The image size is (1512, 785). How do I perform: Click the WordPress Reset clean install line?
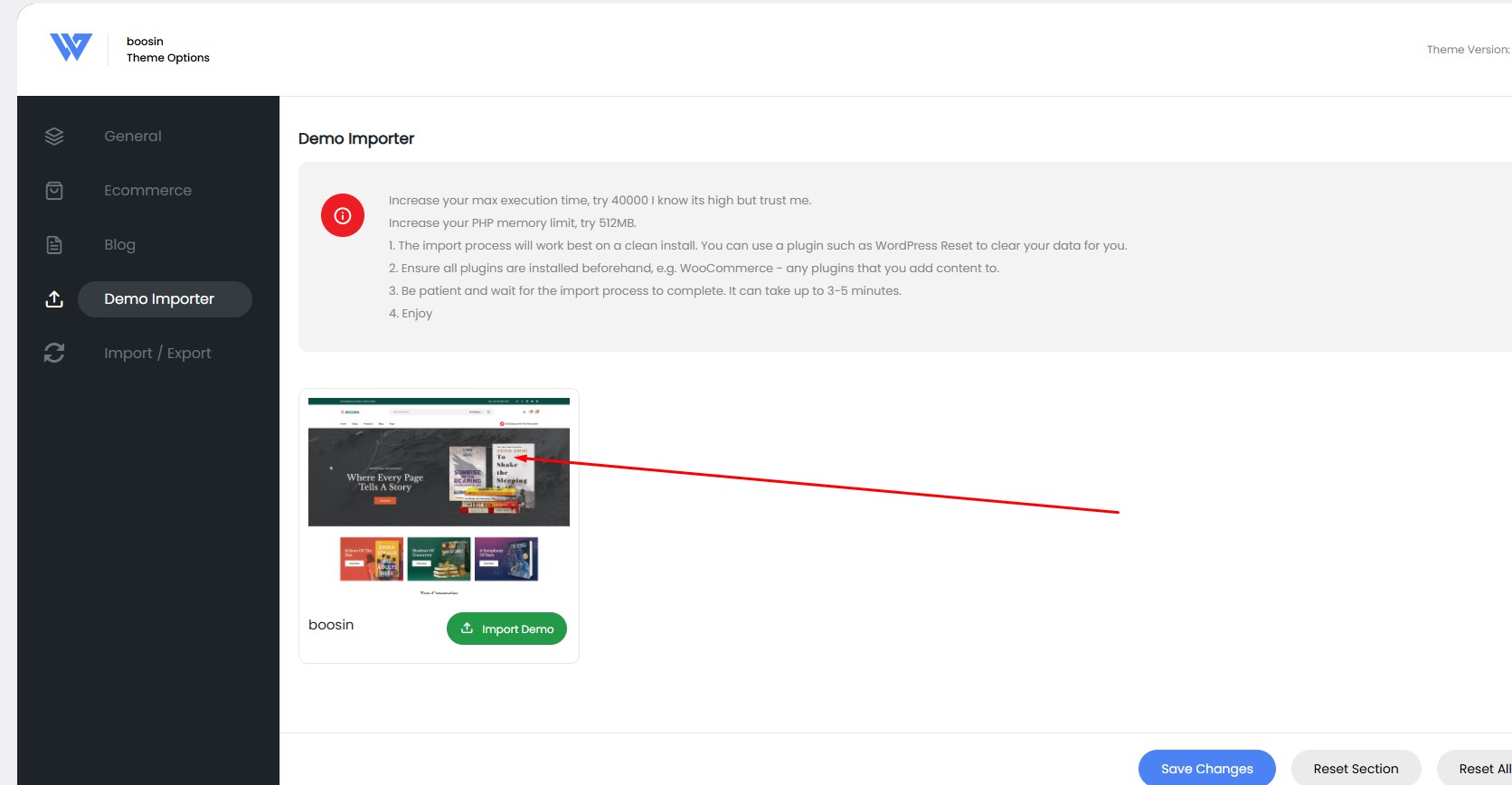coord(758,246)
